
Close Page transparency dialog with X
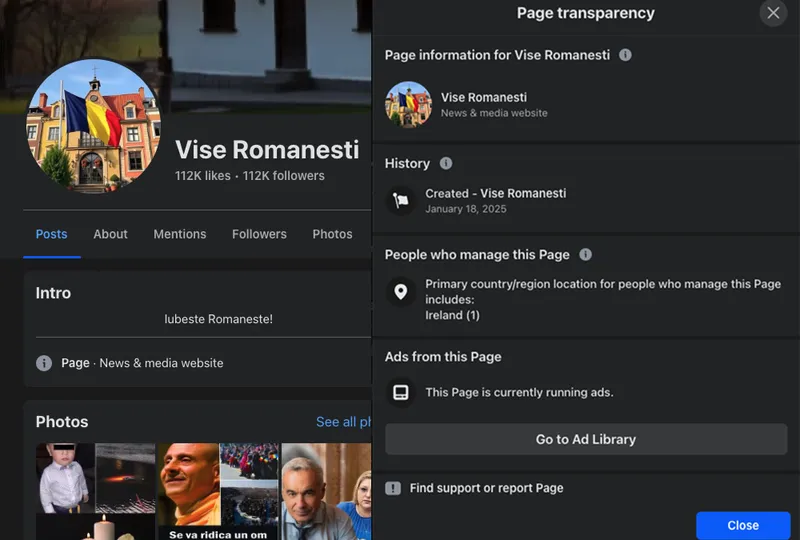(772, 13)
